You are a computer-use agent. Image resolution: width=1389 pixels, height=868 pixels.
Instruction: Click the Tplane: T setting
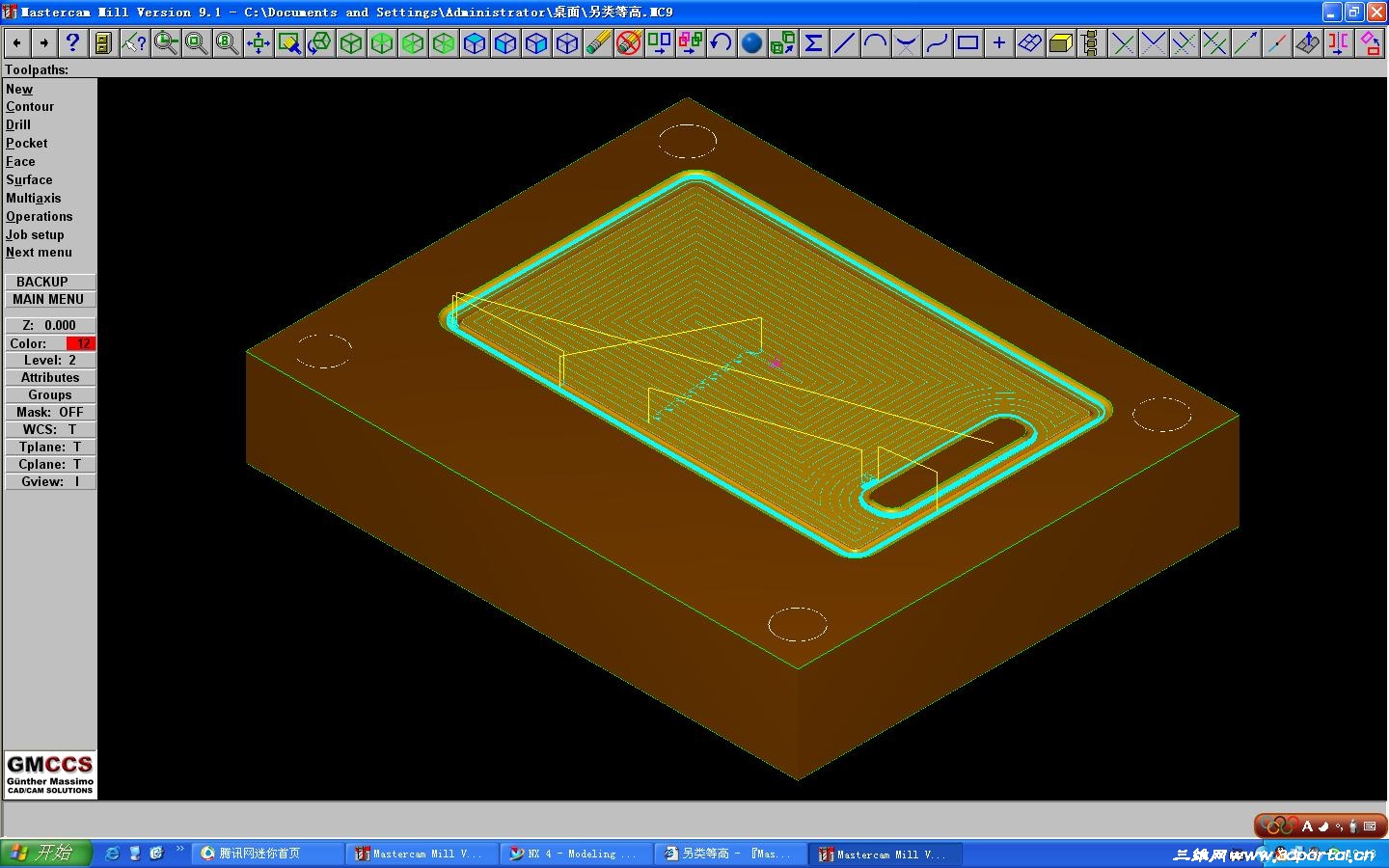click(50, 447)
